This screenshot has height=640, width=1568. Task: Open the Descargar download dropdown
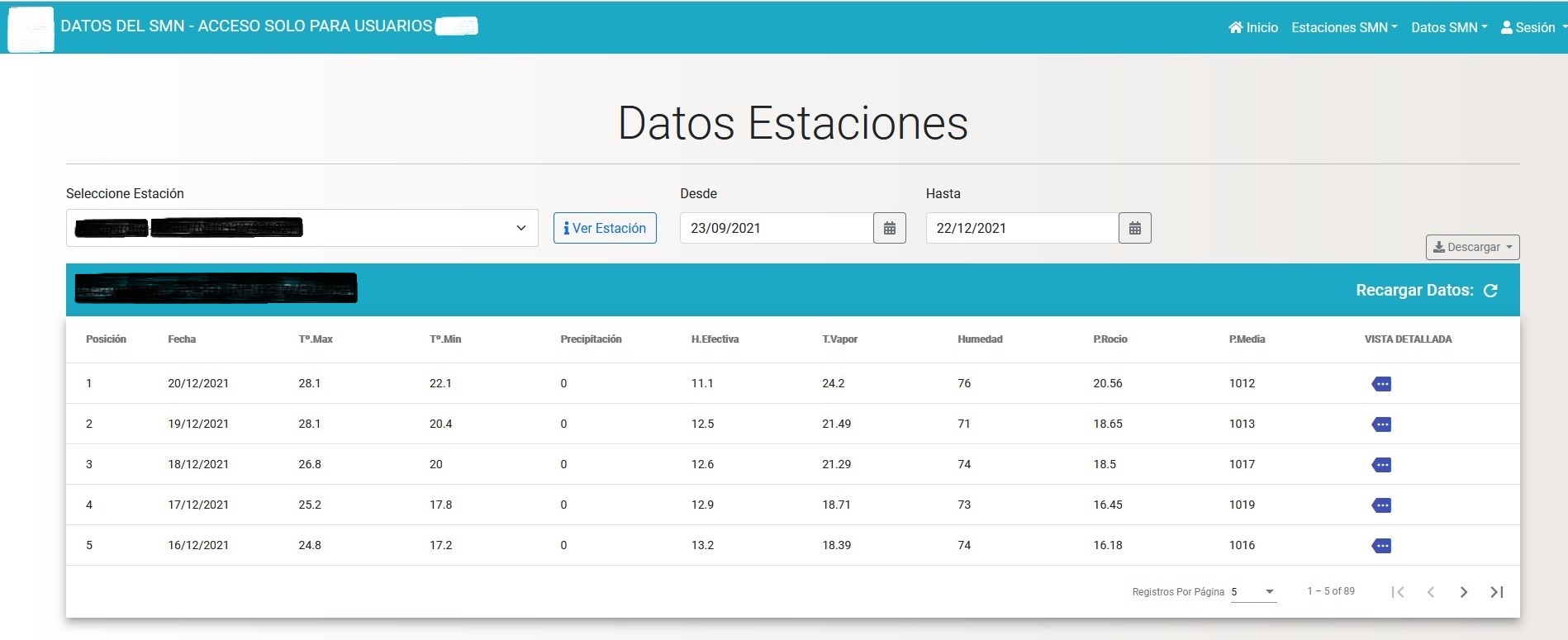pyautogui.click(x=1471, y=247)
